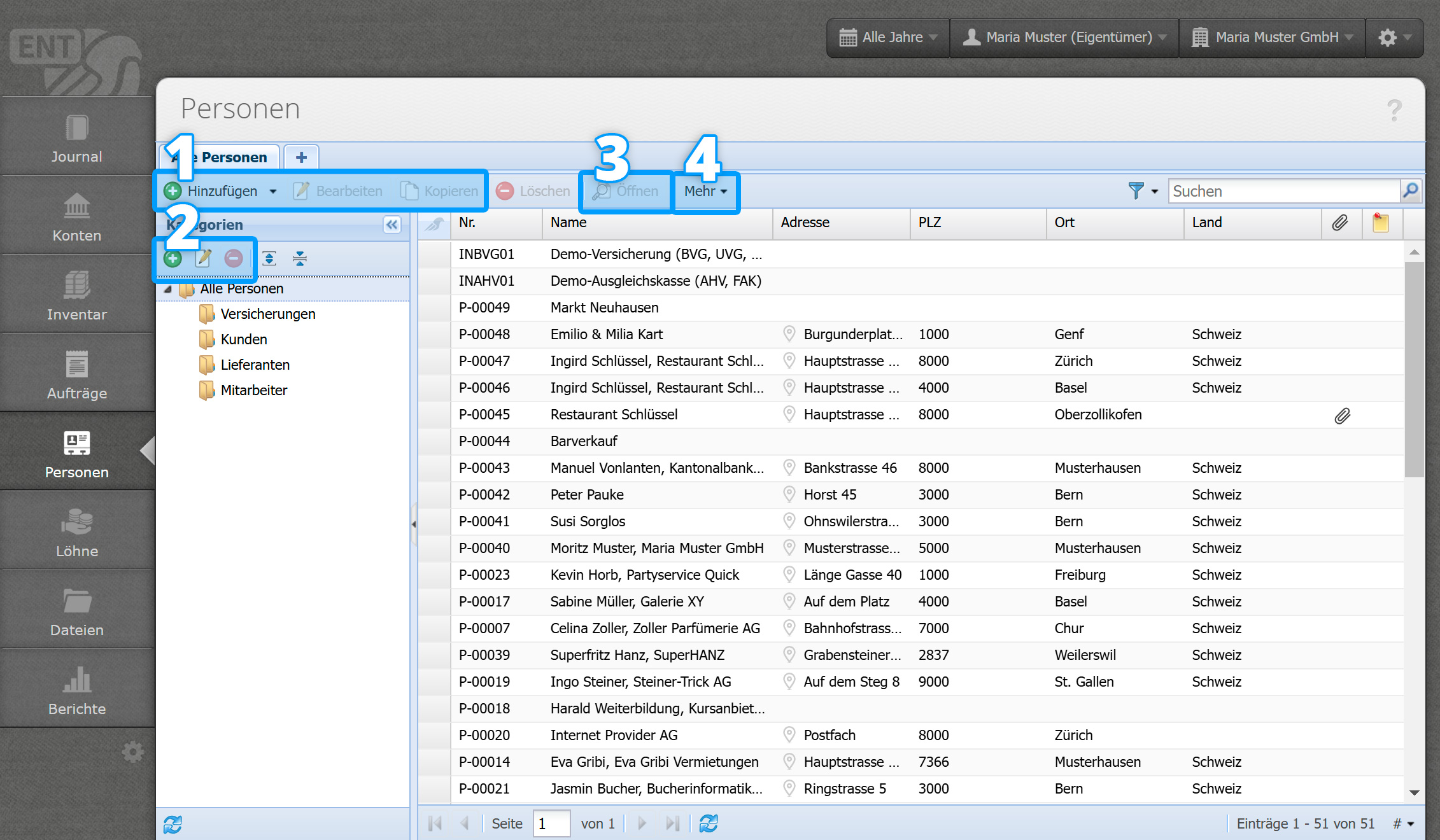Click into the Suchen search field
The image size is (1440, 840).
click(1283, 191)
